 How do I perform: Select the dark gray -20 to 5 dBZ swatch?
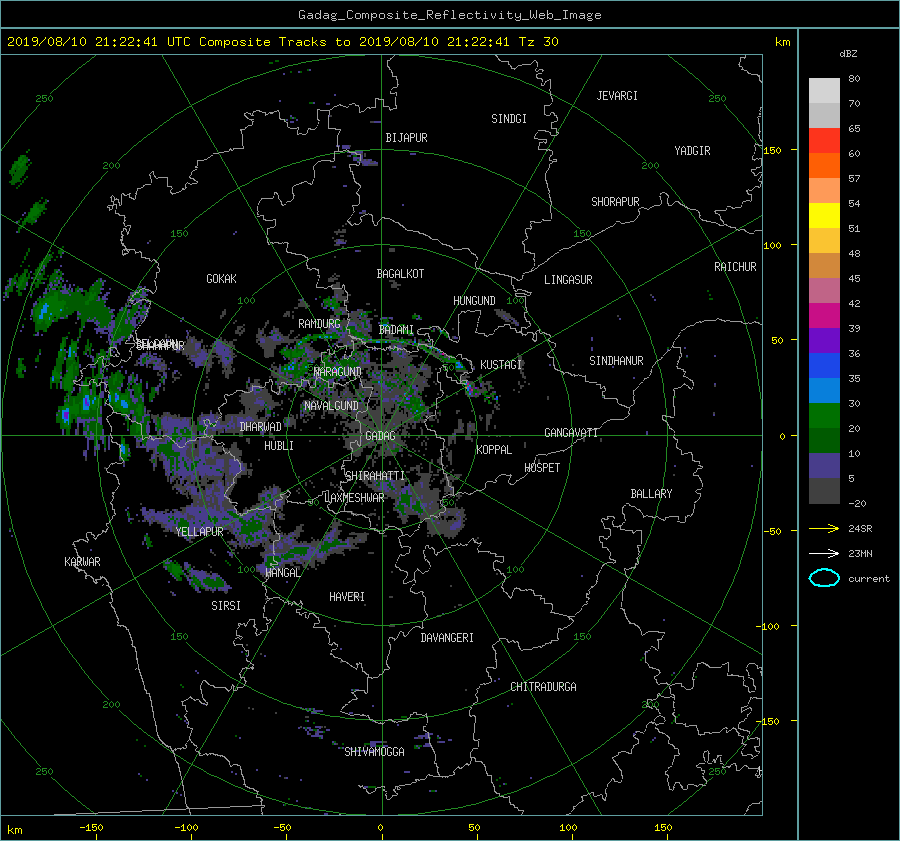(x=824, y=490)
